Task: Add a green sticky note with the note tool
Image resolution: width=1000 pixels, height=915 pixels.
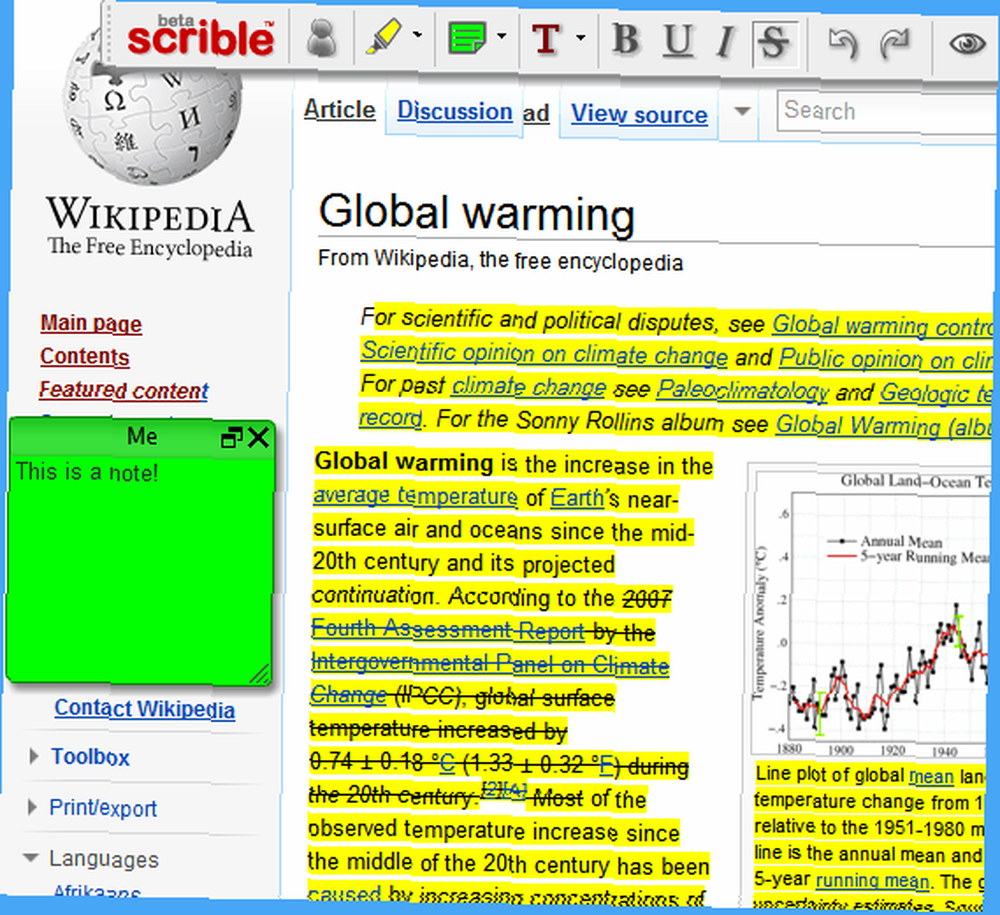Action: (x=467, y=38)
